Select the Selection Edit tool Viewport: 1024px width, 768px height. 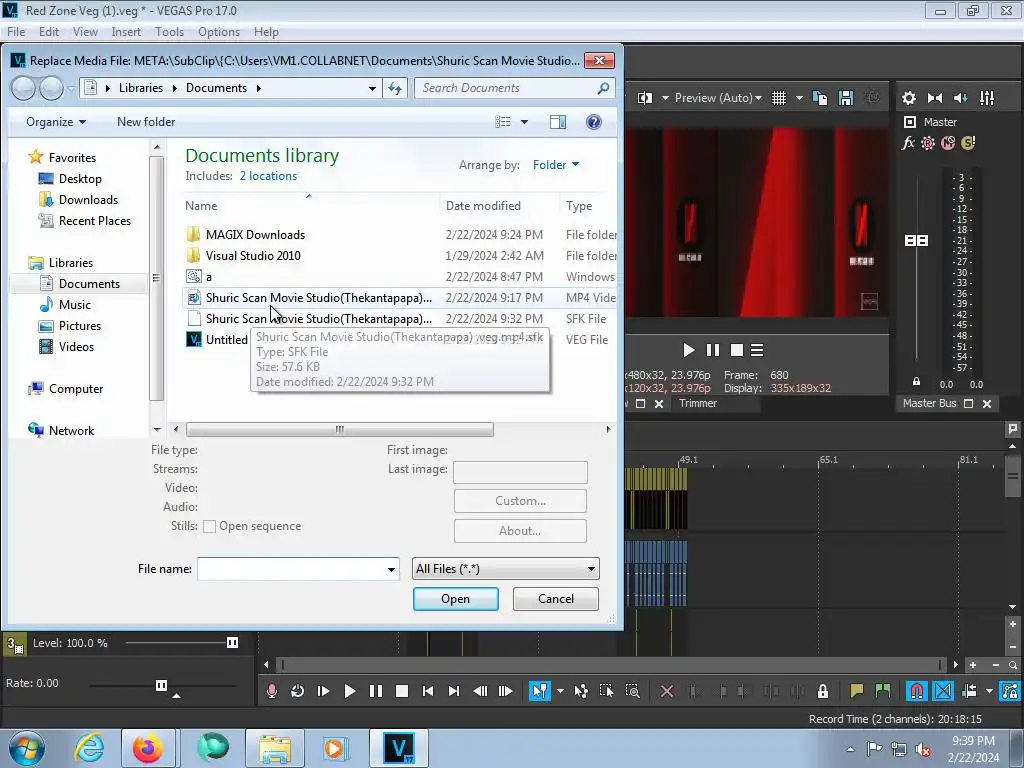[606, 691]
